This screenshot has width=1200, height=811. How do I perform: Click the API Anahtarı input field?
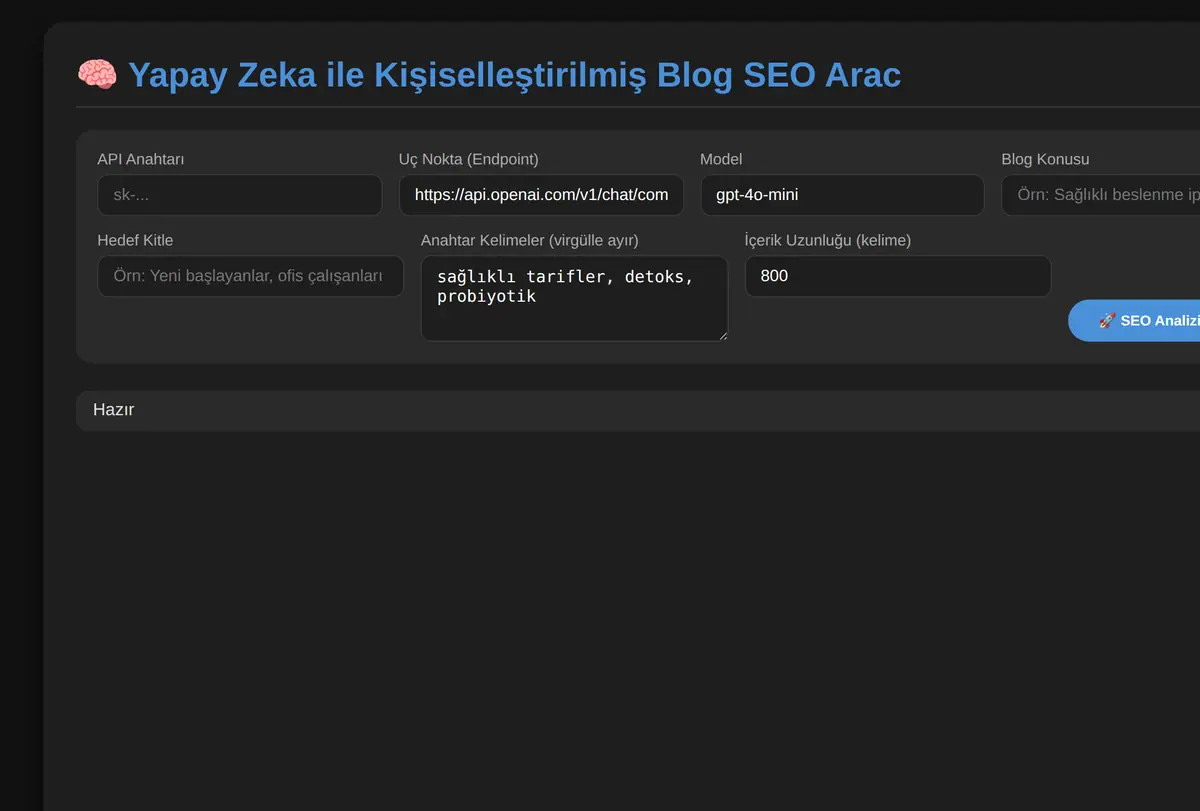[240, 195]
